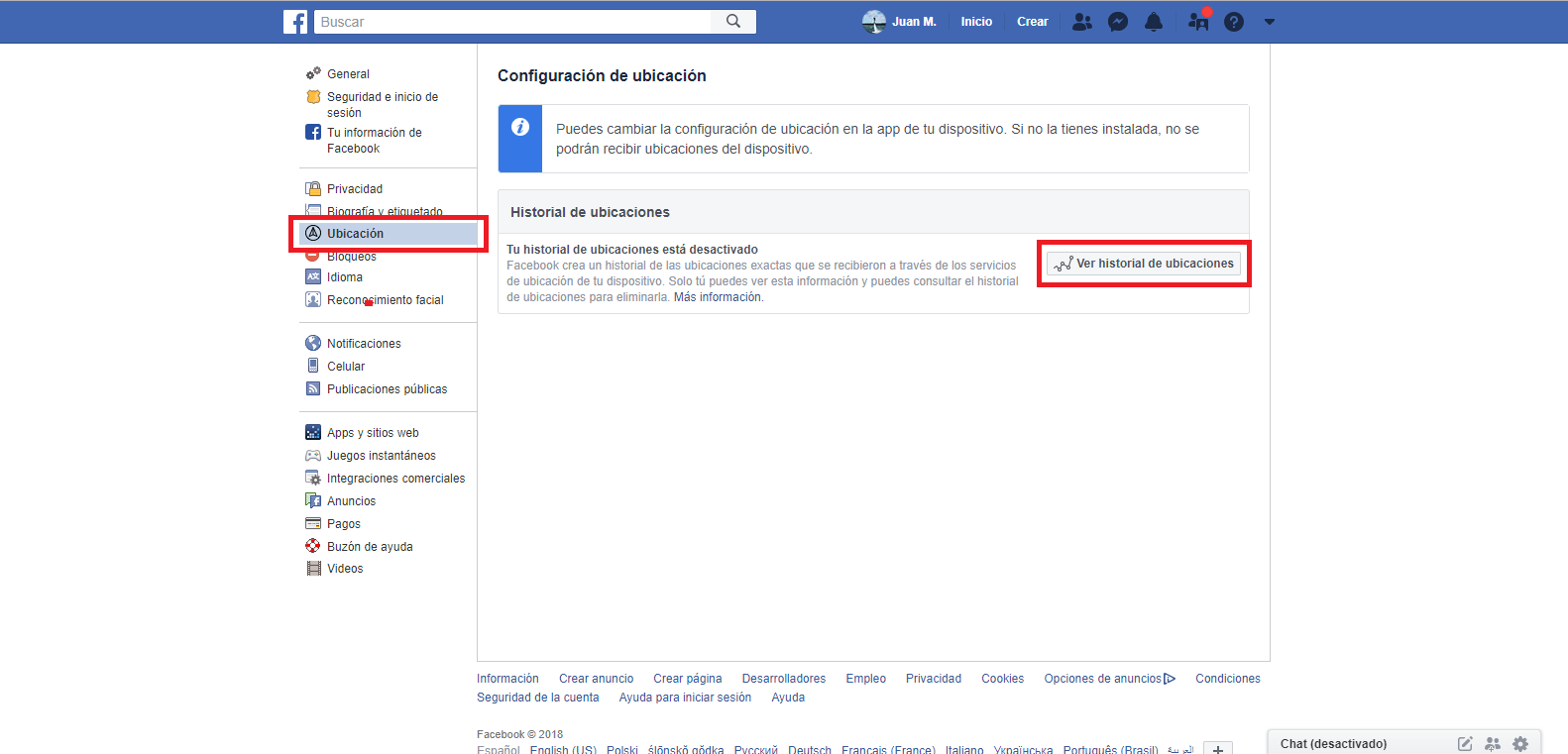The width and height of the screenshot is (1568, 754).
Task: Click Ver historial de ubicaciones button
Action: [x=1144, y=264]
